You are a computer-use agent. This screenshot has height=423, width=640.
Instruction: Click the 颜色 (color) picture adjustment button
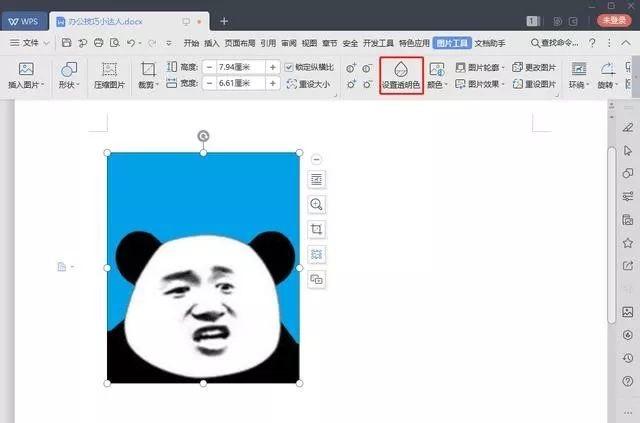pos(437,75)
